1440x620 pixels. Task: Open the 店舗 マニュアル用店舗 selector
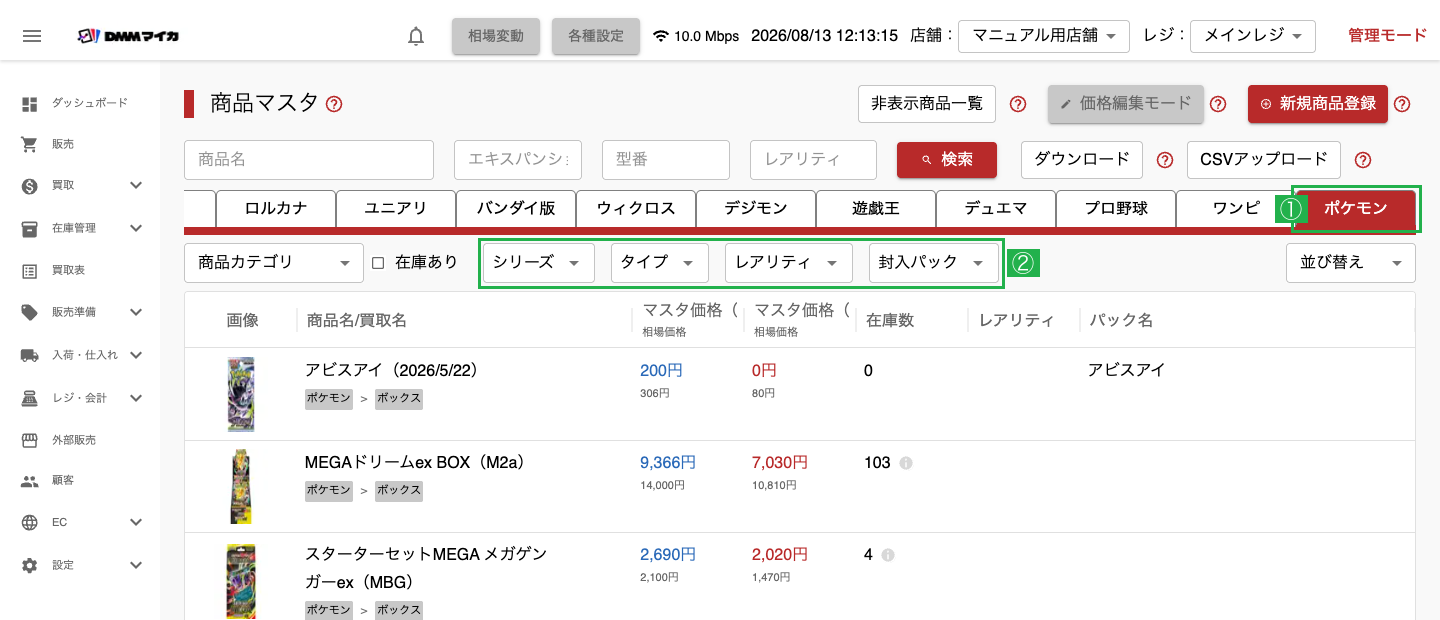pyautogui.click(x=1044, y=36)
